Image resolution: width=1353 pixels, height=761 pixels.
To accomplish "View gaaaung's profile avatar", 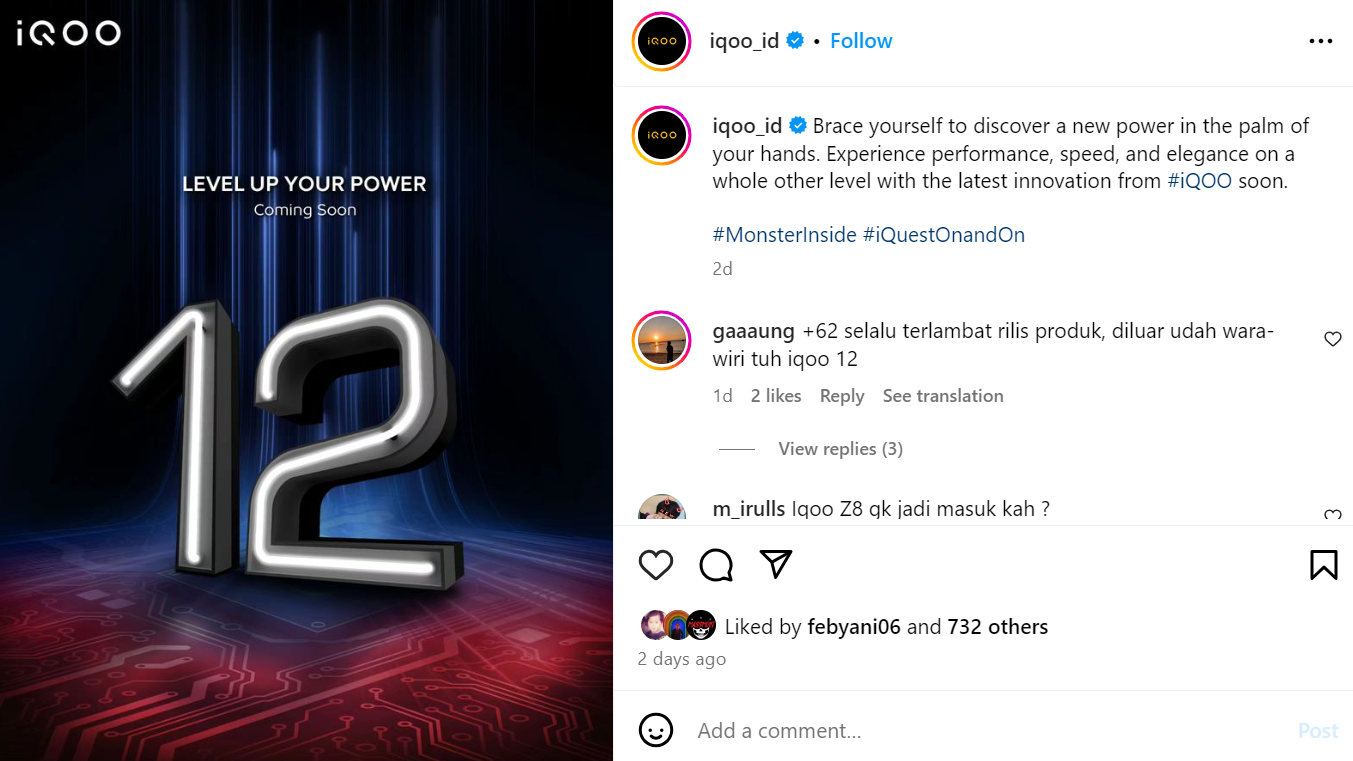I will (662, 341).
